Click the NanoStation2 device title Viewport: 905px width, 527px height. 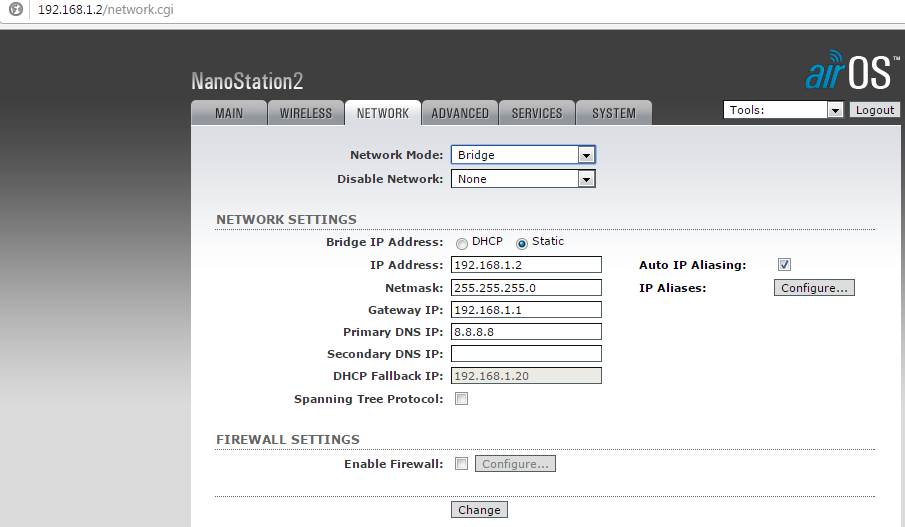(247, 81)
